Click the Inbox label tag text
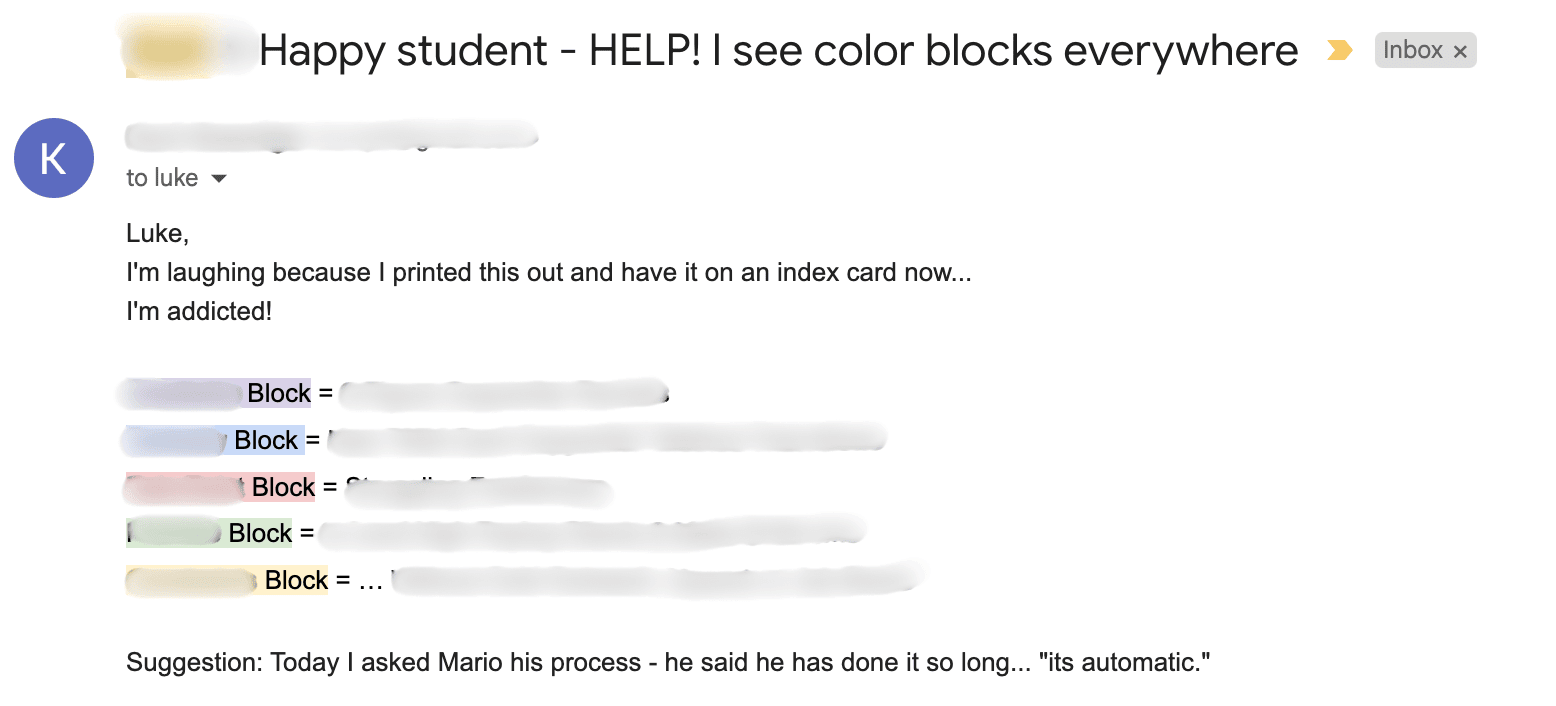The width and height of the screenshot is (1556, 706). [1412, 50]
